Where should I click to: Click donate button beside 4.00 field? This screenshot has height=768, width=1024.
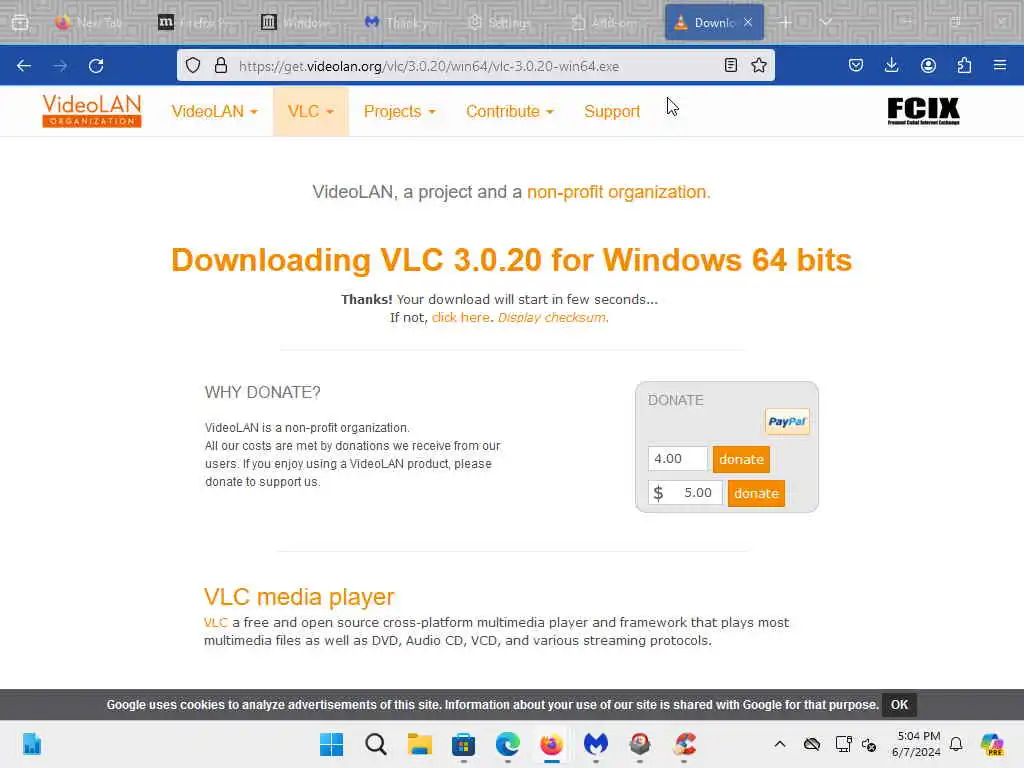(x=741, y=459)
